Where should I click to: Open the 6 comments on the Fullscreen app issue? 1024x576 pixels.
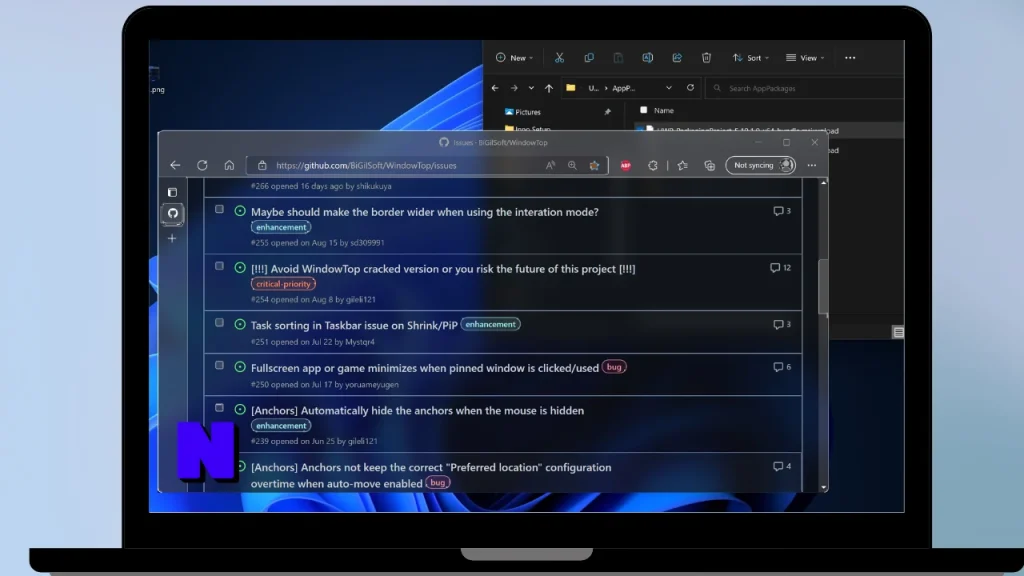click(x=782, y=367)
